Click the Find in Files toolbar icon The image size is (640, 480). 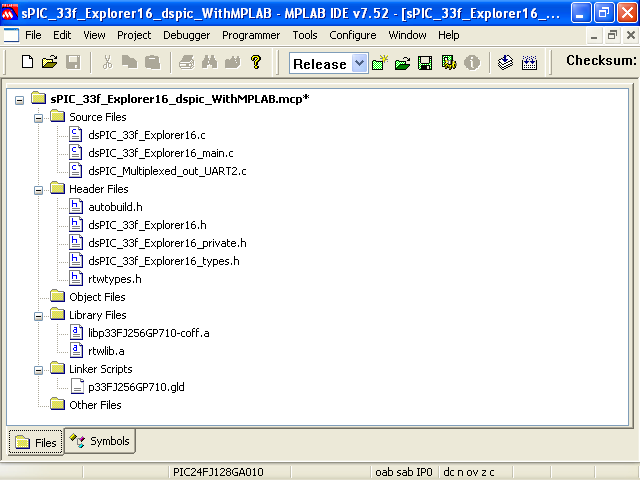[x=233, y=62]
